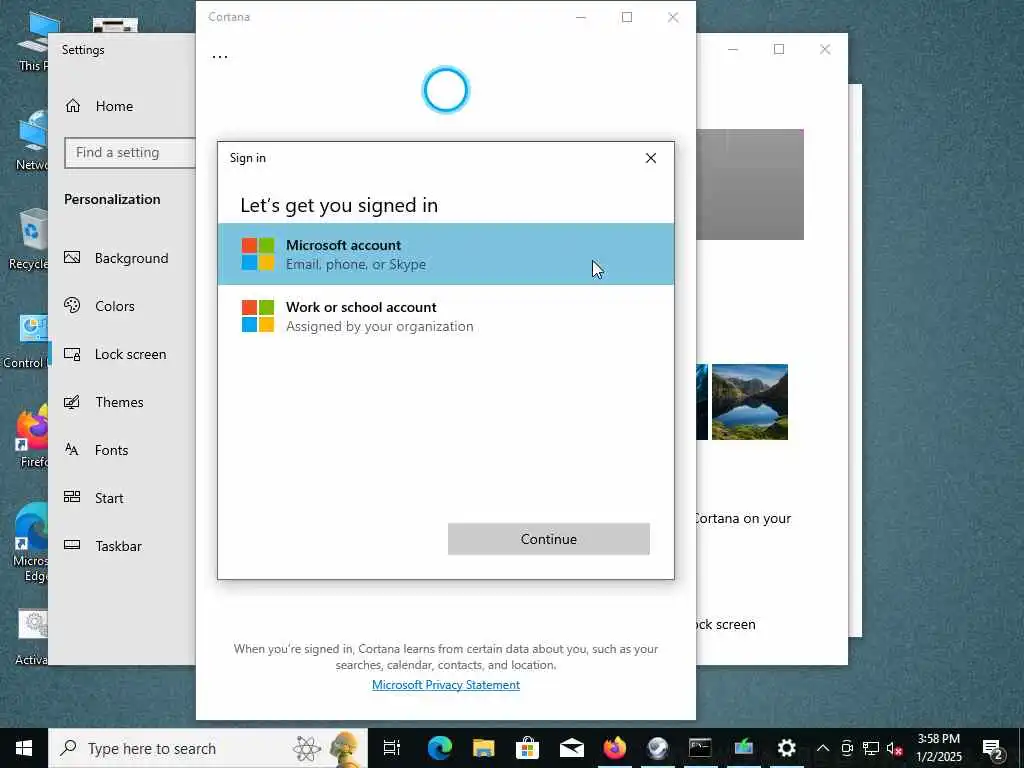Viewport: 1024px width, 768px height.
Task: Click the muted volume tray icon
Action: pyautogui.click(x=895, y=748)
